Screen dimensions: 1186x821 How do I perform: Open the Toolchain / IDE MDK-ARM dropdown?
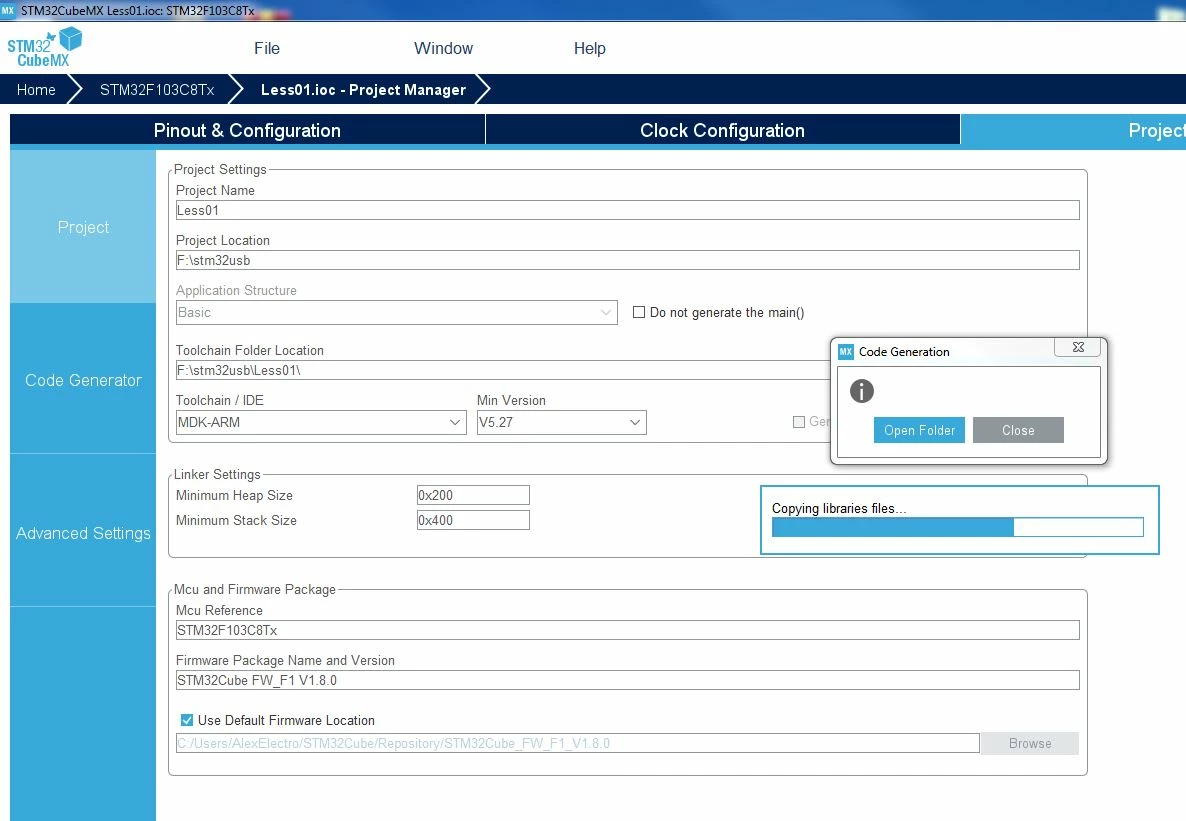pyautogui.click(x=321, y=422)
